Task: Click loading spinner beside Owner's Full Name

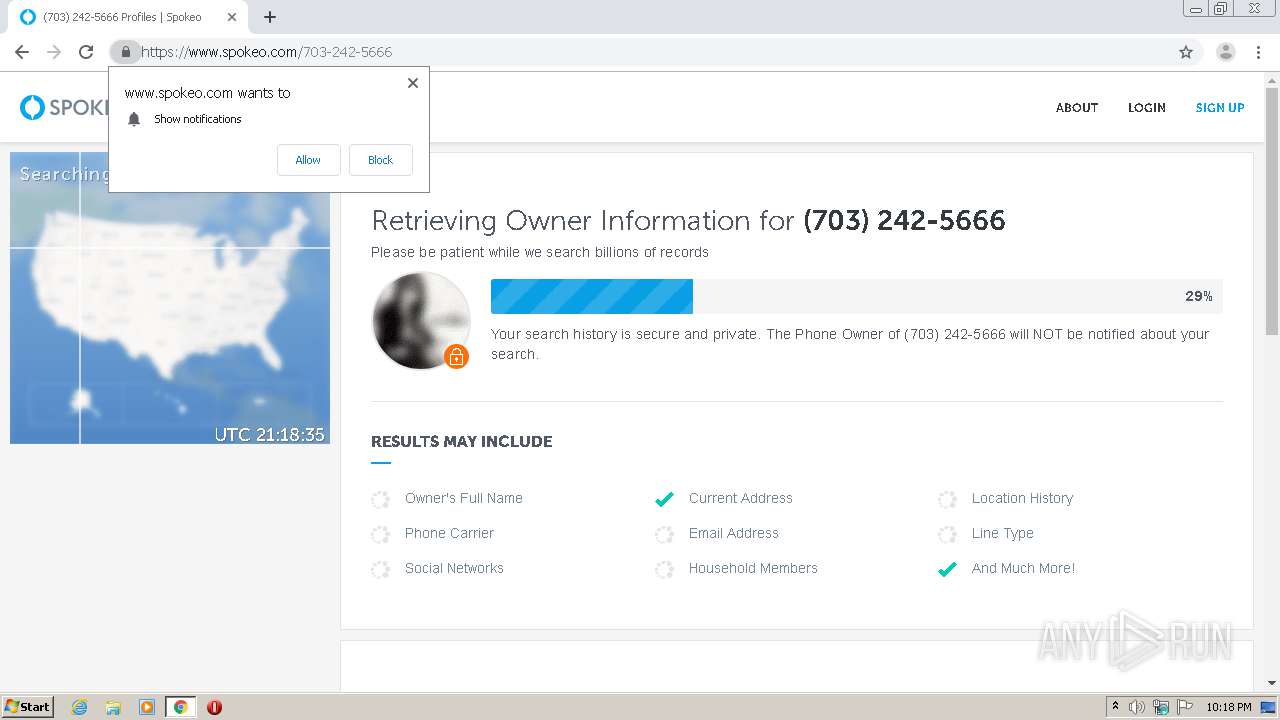Action: click(380, 499)
